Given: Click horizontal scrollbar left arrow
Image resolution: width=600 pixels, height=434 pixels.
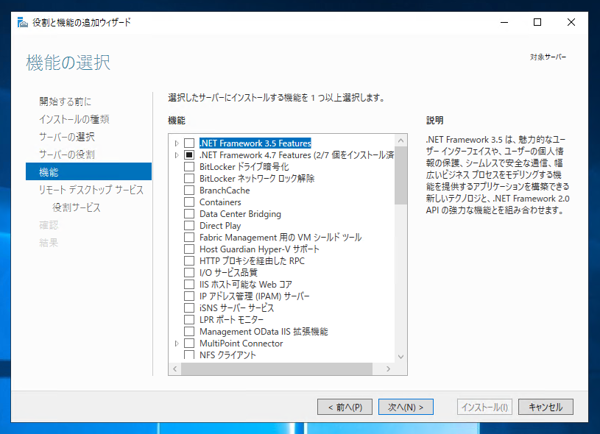Looking at the screenshot, I should pos(175,369).
